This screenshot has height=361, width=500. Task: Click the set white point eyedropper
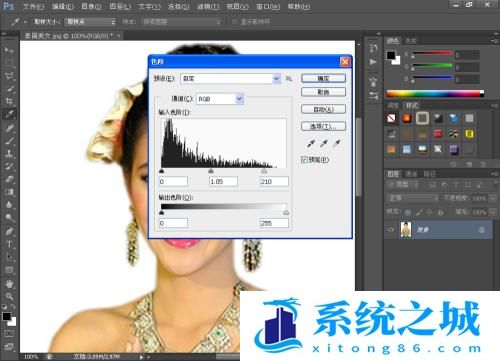(x=337, y=143)
